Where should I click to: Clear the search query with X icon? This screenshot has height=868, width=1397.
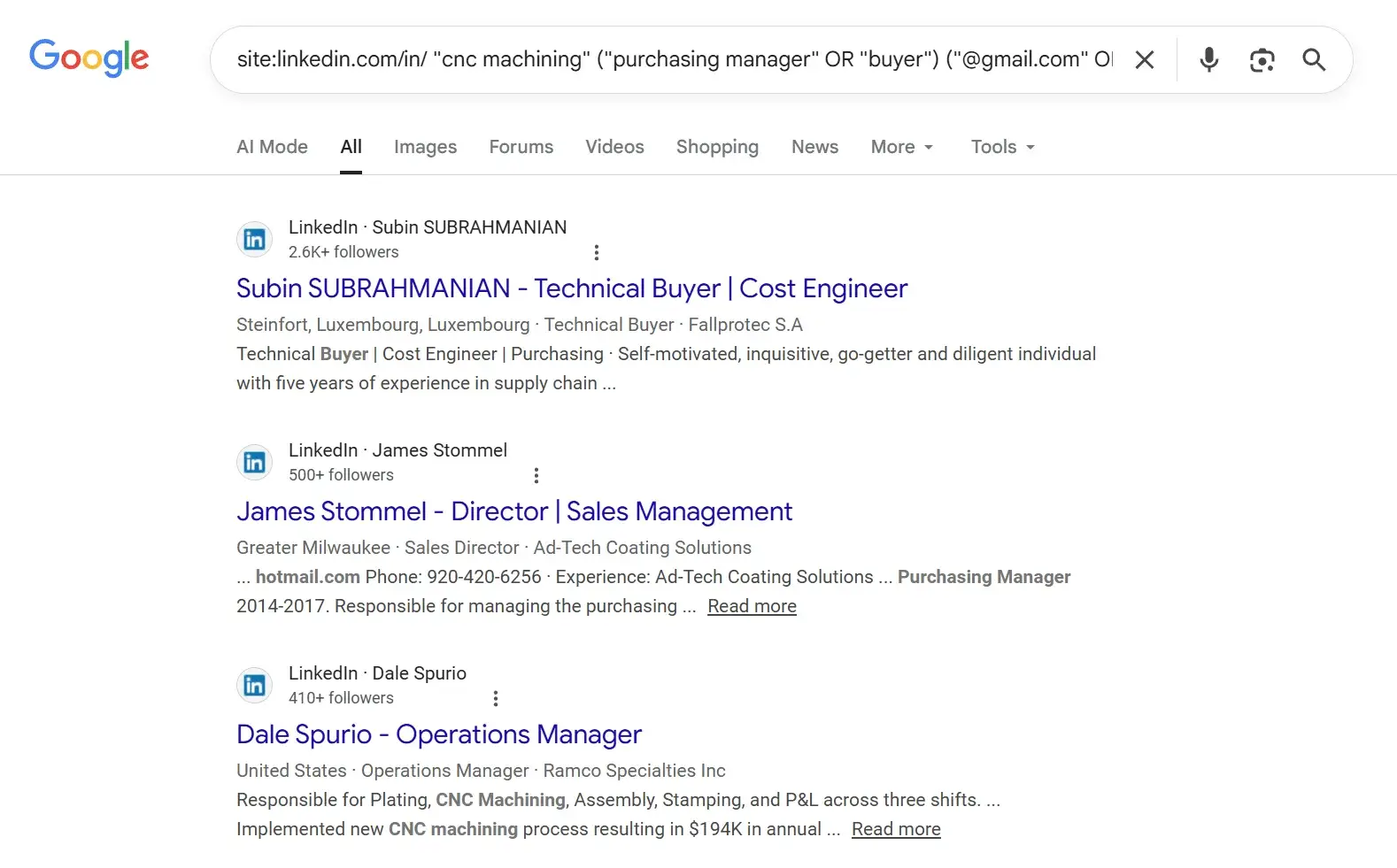coord(1144,60)
